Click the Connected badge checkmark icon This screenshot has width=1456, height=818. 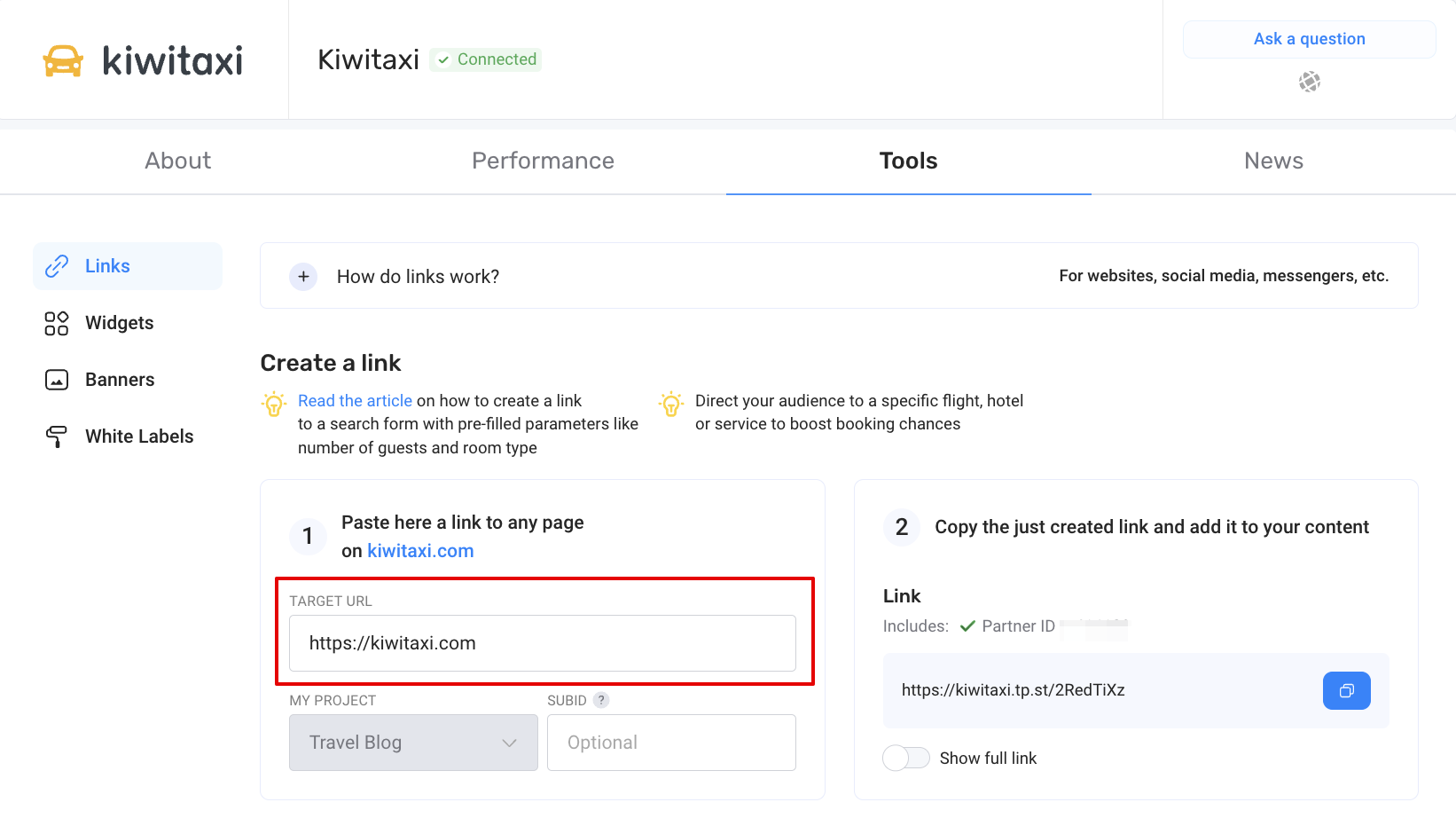(443, 59)
